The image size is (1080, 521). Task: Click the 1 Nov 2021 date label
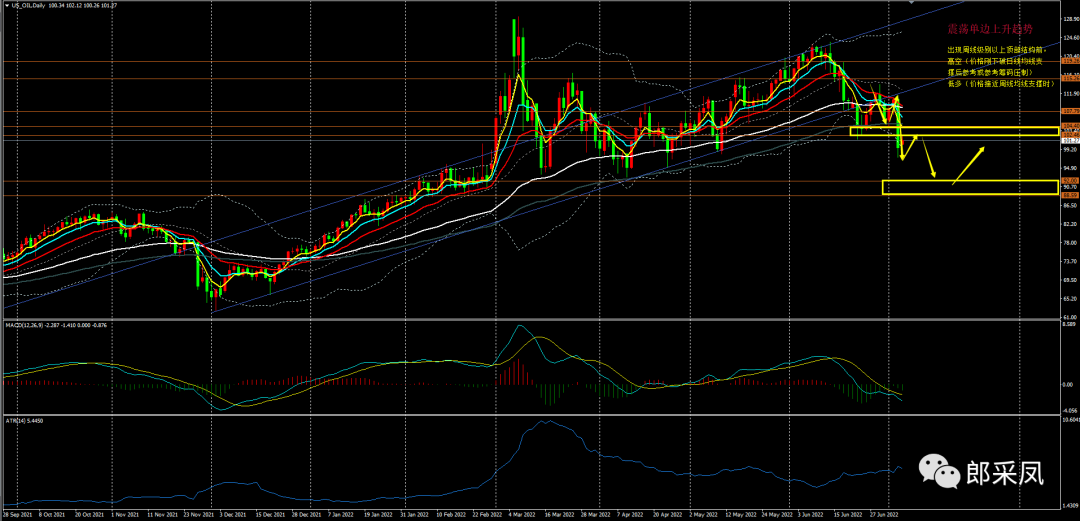click(x=125, y=513)
